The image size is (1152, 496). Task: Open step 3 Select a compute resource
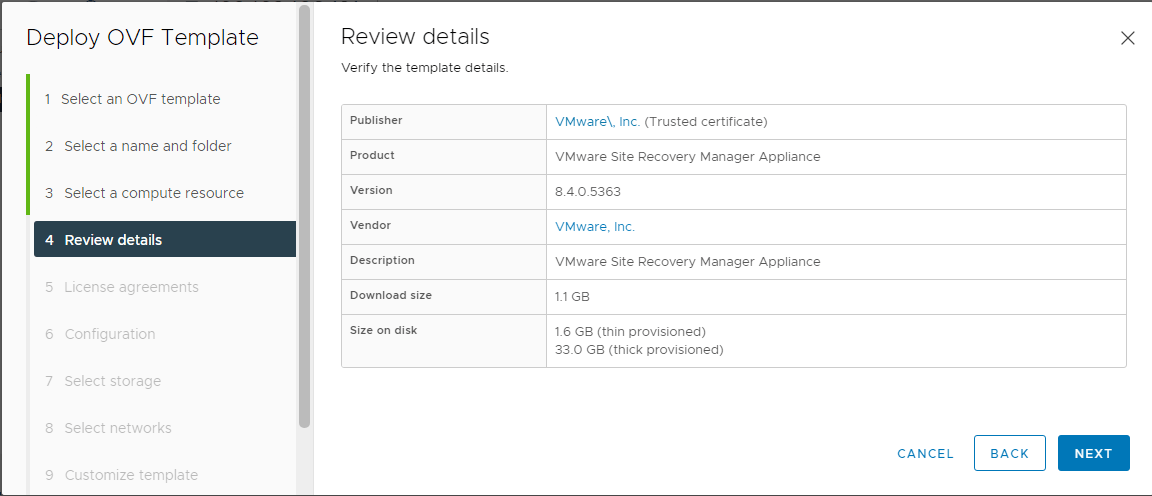pos(144,193)
